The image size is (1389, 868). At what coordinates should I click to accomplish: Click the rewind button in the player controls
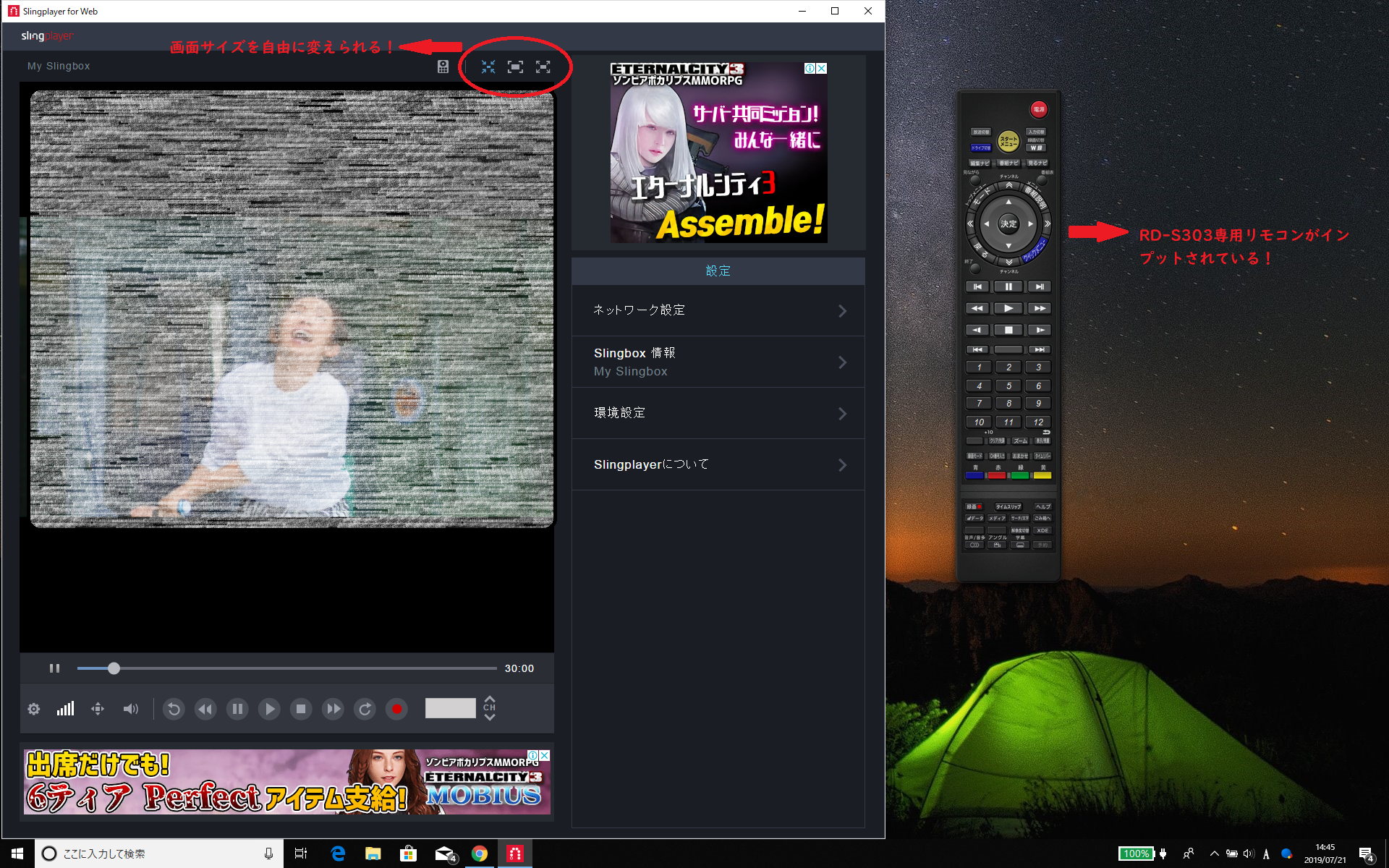click(x=205, y=709)
